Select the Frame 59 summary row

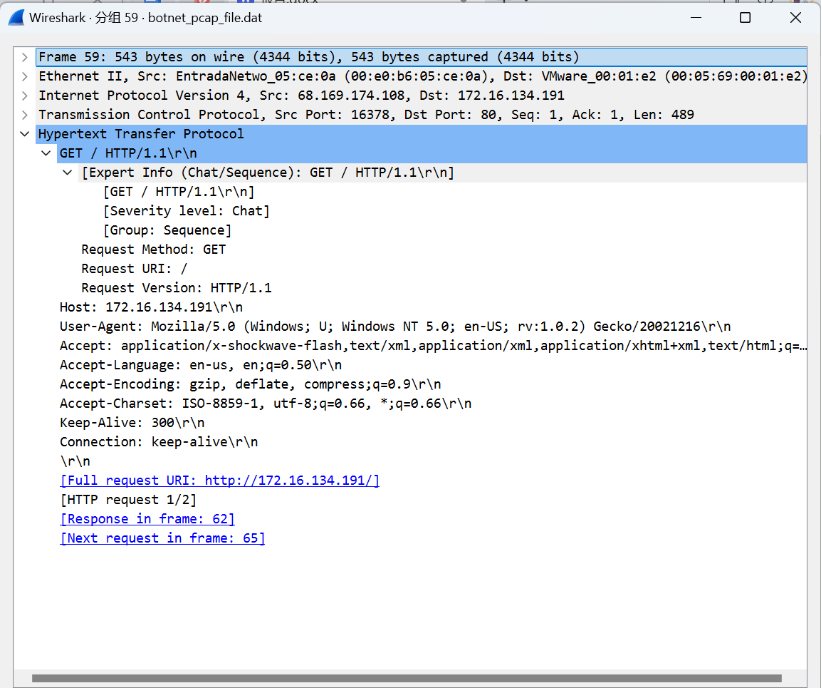[421, 57]
